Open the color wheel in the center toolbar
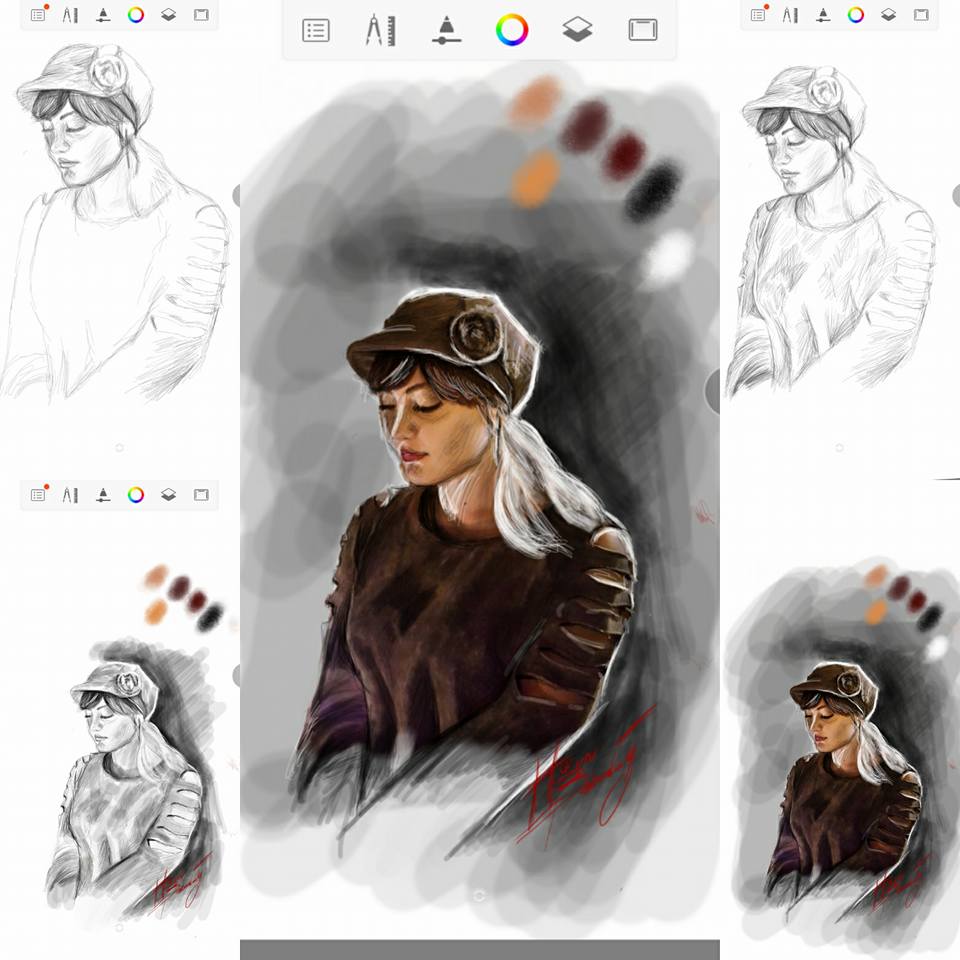Screen dimensions: 960x960 511,31
